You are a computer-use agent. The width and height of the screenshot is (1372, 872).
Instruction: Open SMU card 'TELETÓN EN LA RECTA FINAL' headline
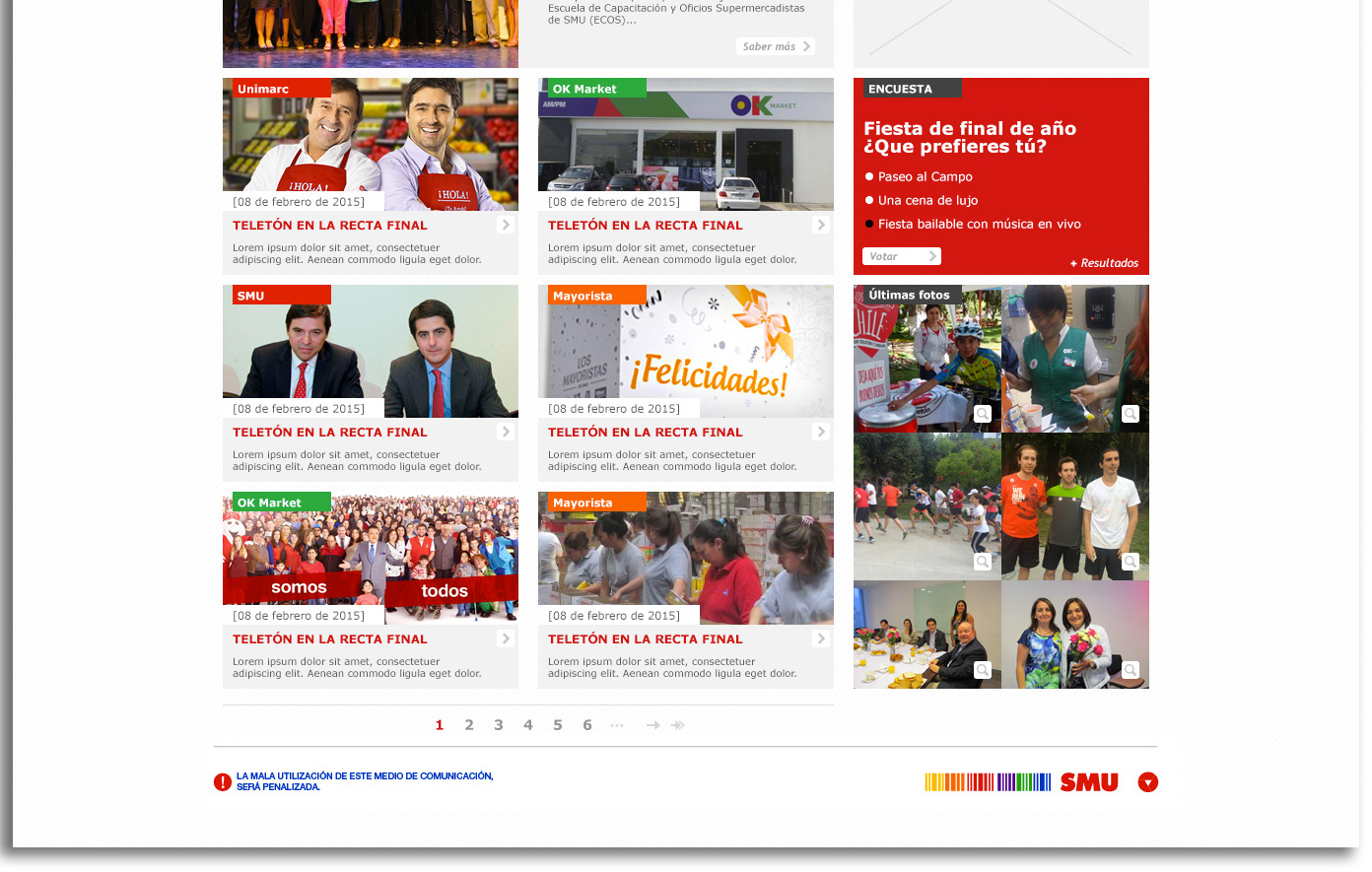coord(330,433)
